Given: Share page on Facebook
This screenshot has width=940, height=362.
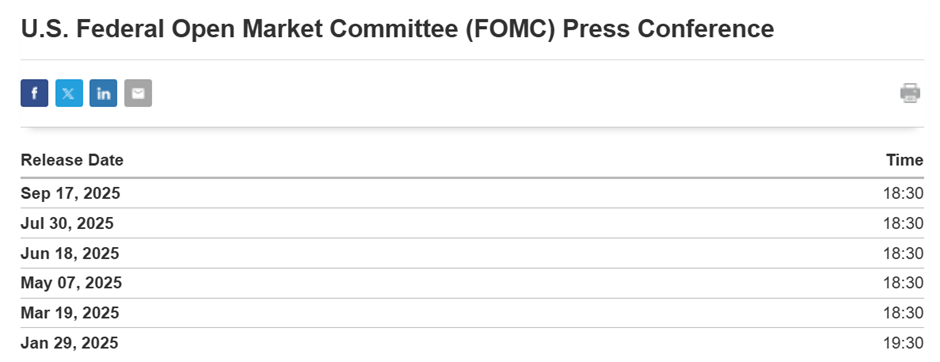Looking at the screenshot, I should pos(34,93).
